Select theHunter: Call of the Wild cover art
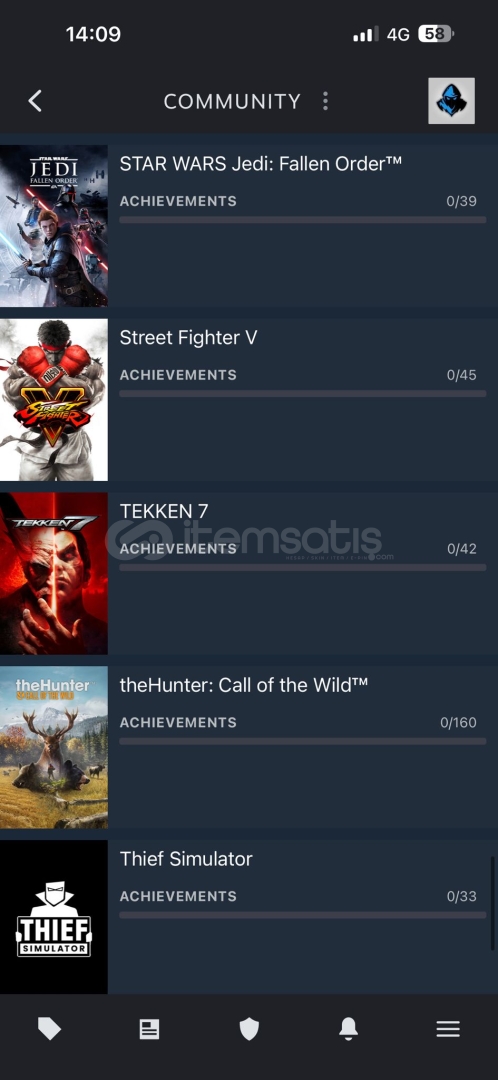498x1080 pixels. coord(54,747)
